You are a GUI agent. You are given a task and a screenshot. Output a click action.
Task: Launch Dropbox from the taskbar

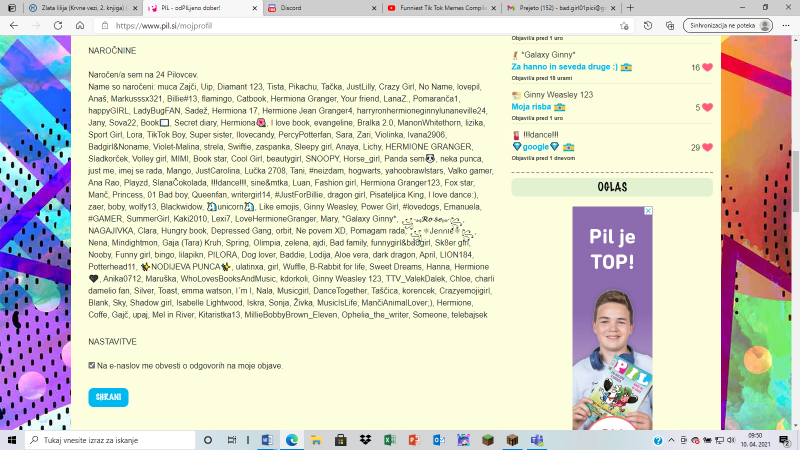(x=364, y=439)
